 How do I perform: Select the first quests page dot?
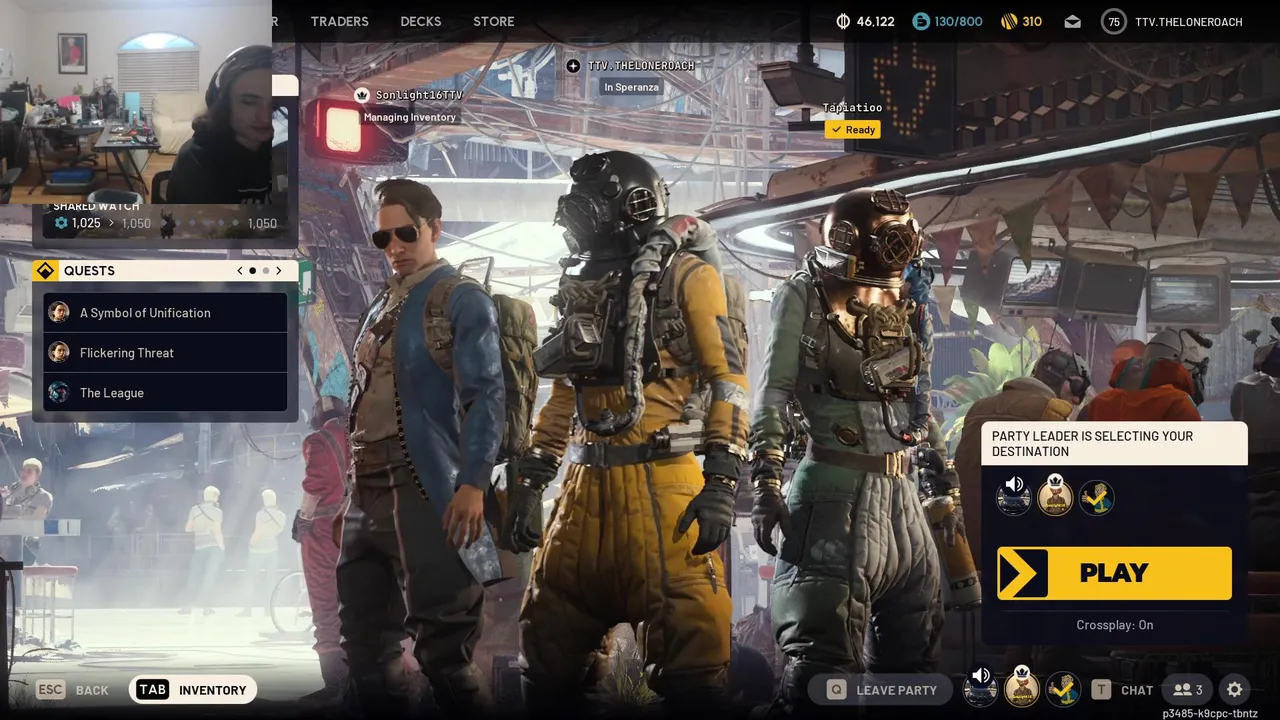pyautogui.click(x=253, y=271)
